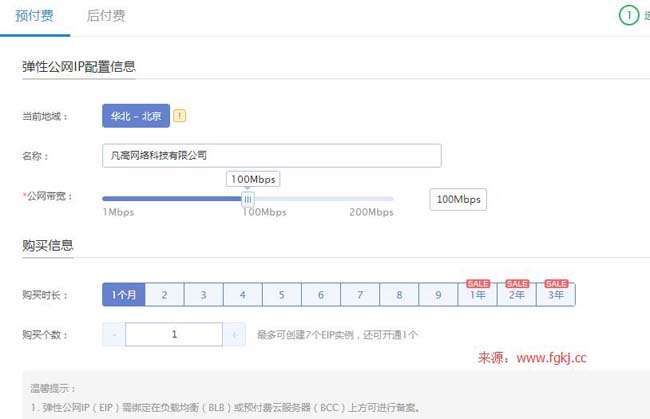
Task: Click the 100Mbps bandwidth value box
Action: click(458, 200)
